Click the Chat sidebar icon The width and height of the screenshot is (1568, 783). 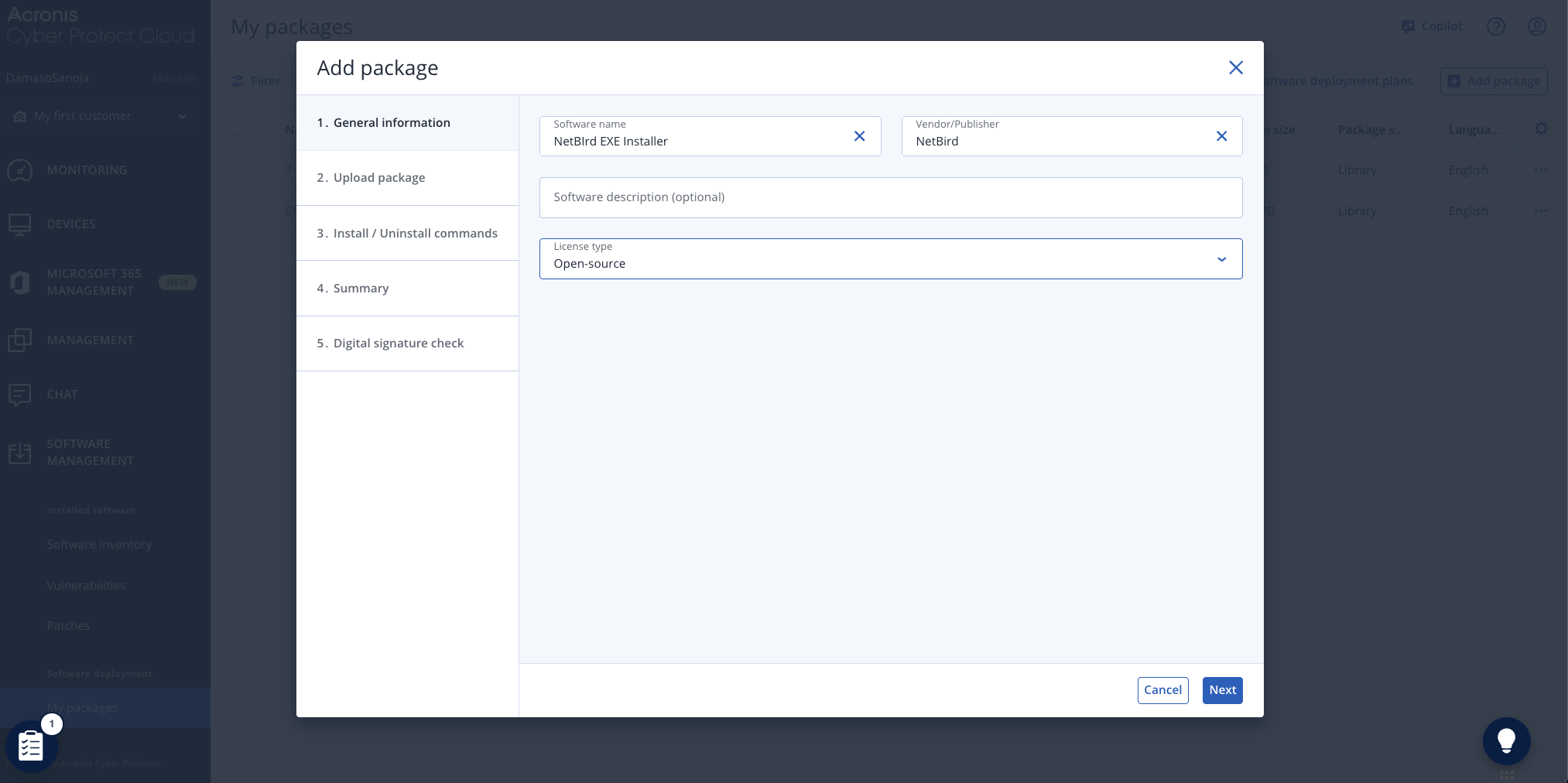(20, 395)
